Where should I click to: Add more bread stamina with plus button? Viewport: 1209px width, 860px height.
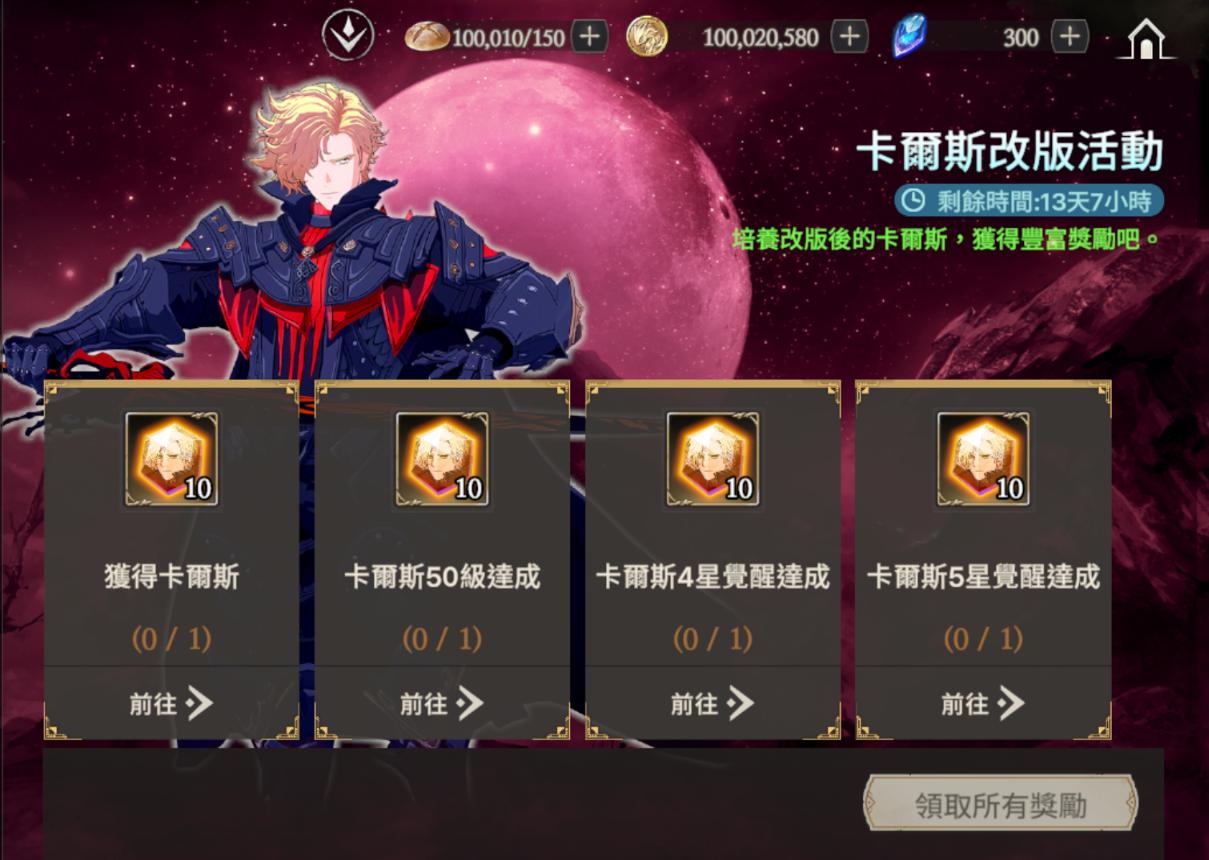coord(589,37)
